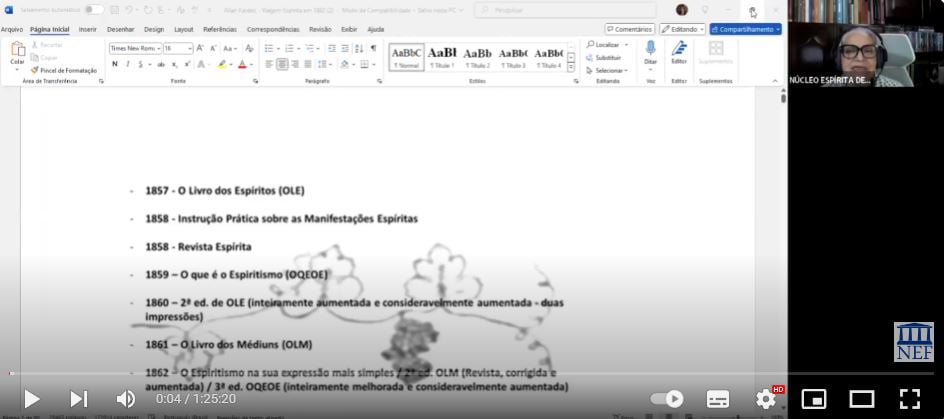Switch to theater mode
The image size is (944, 419).
point(862,399)
